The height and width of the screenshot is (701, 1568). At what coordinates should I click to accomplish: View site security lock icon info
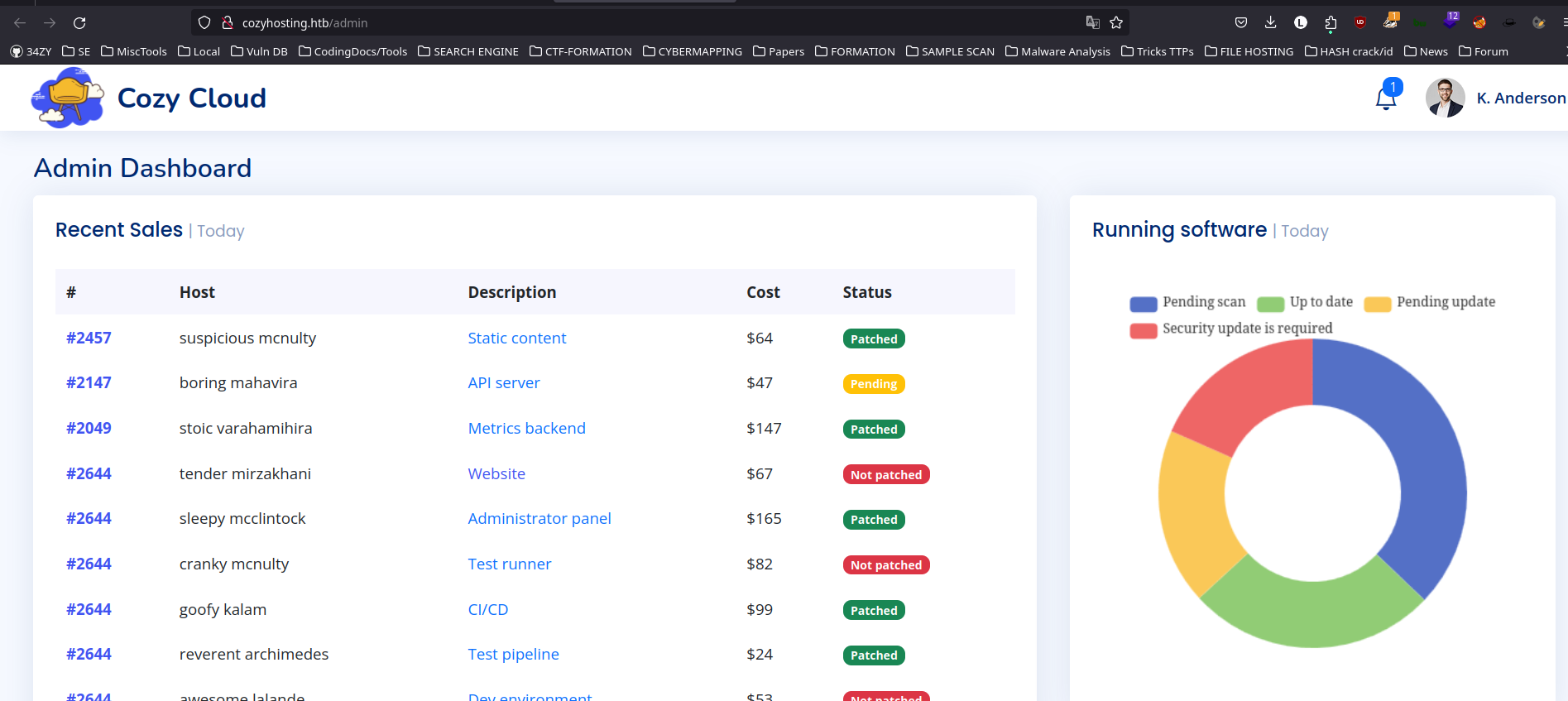(228, 23)
